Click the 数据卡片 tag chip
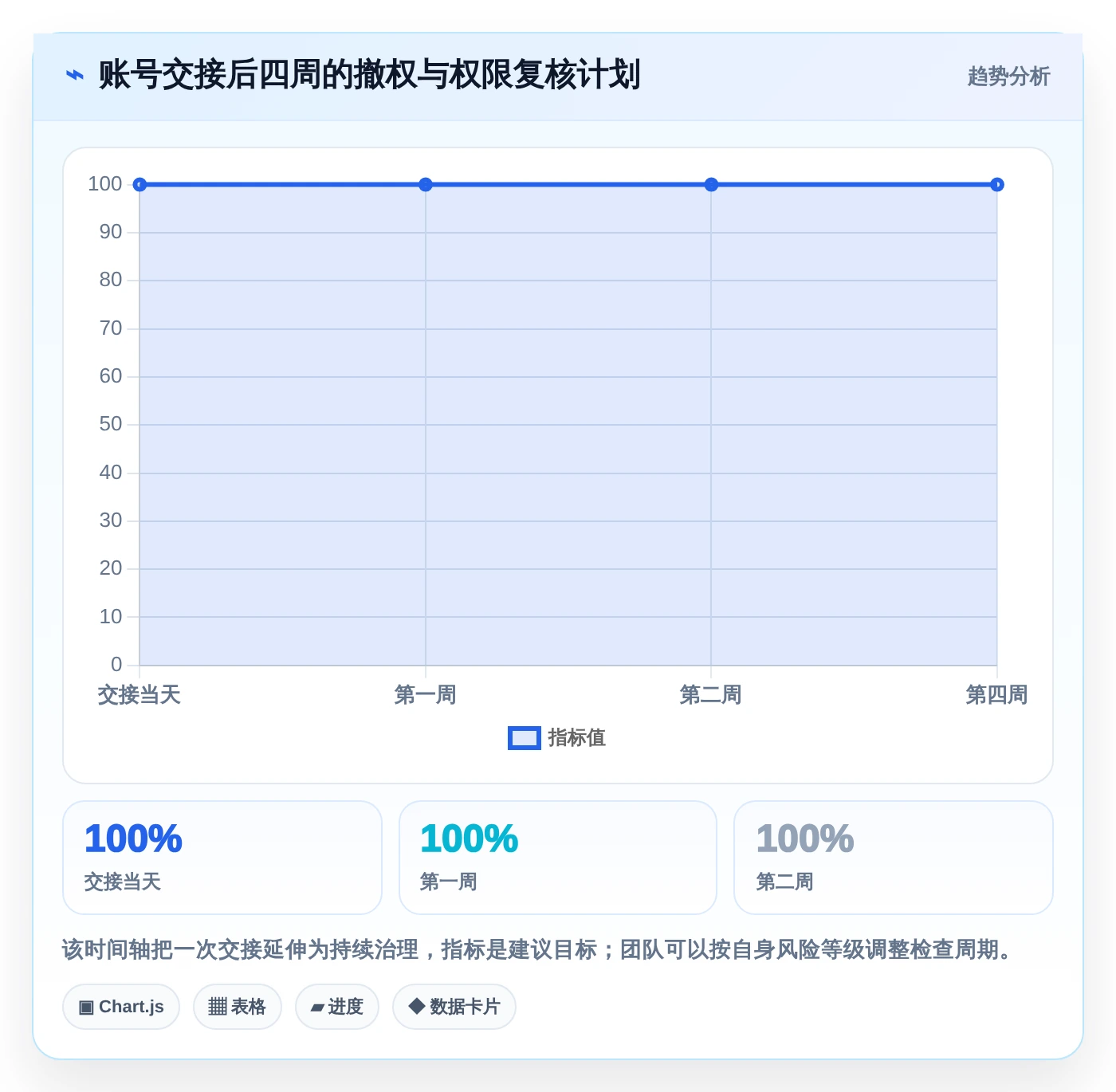This screenshot has height=1092, width=1116. pos(454,1007)
